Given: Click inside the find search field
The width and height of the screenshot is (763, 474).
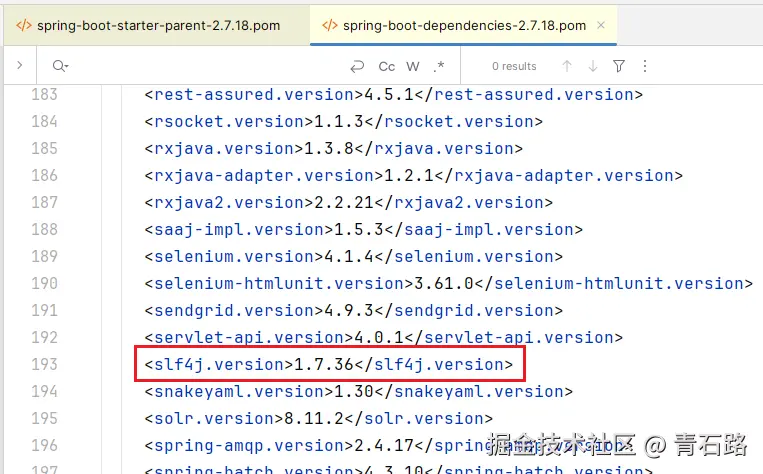Looking at the screenshot, I should click(x=204, y=66).
